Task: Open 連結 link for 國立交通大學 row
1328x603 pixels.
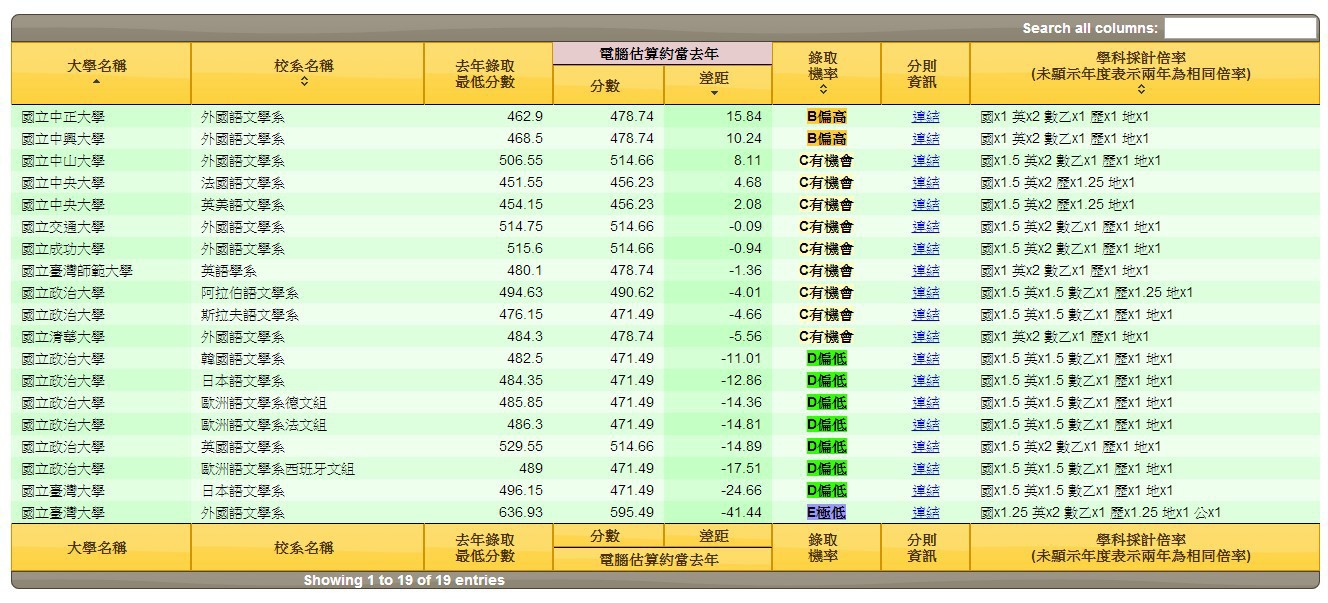Action: pyautogui.click(x=925, y=226)
